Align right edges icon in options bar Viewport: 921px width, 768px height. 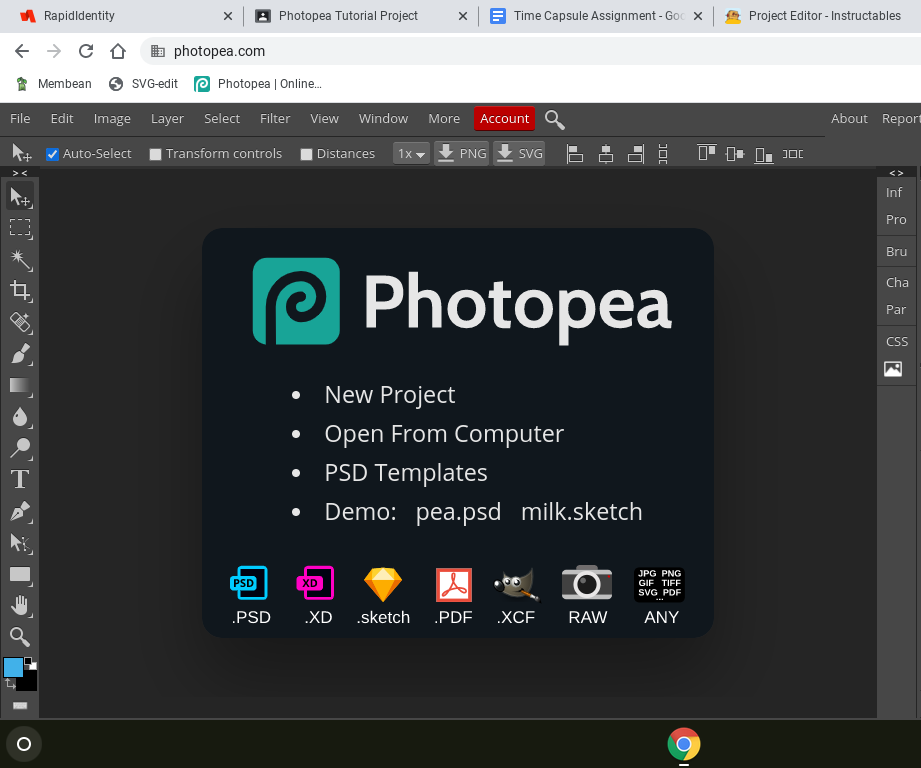[x=636, y=154]
